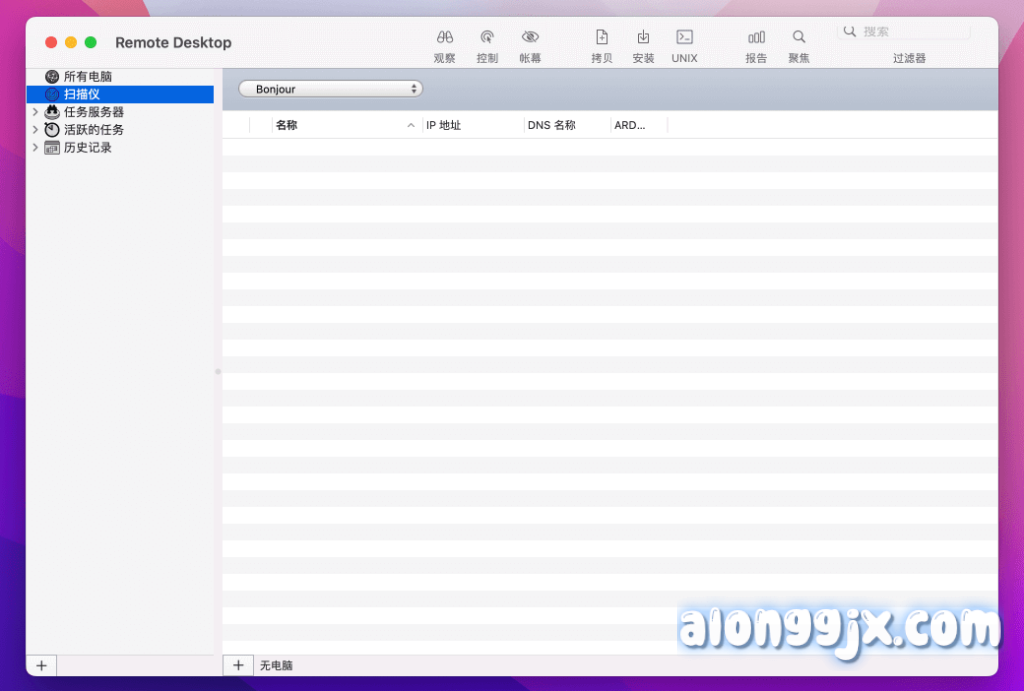The image size is (1024, 691).
Task: Click the DNS 名称 column header
Action: click(x=565, y=126)
